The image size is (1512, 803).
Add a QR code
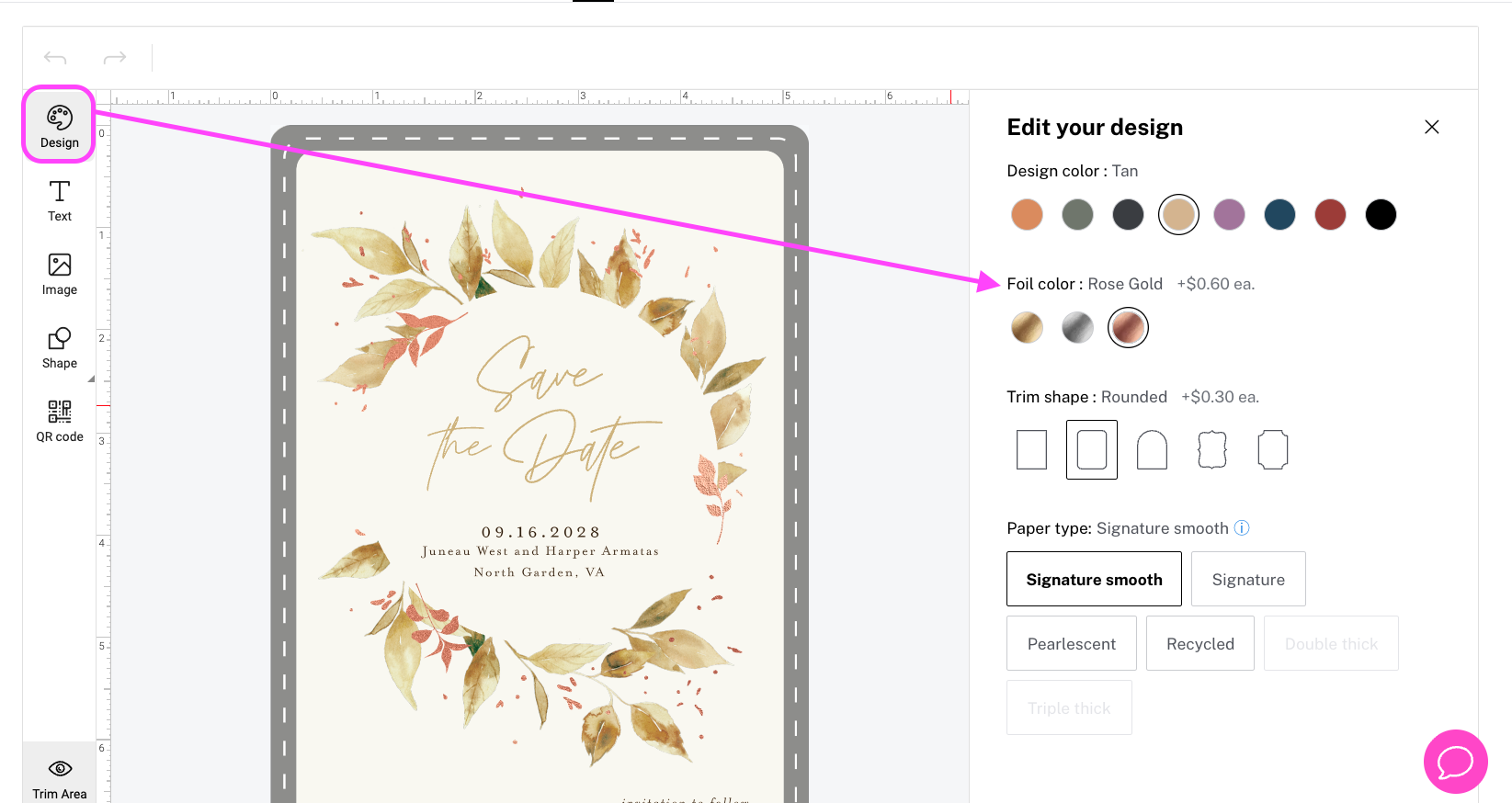(x=60, y=421)
